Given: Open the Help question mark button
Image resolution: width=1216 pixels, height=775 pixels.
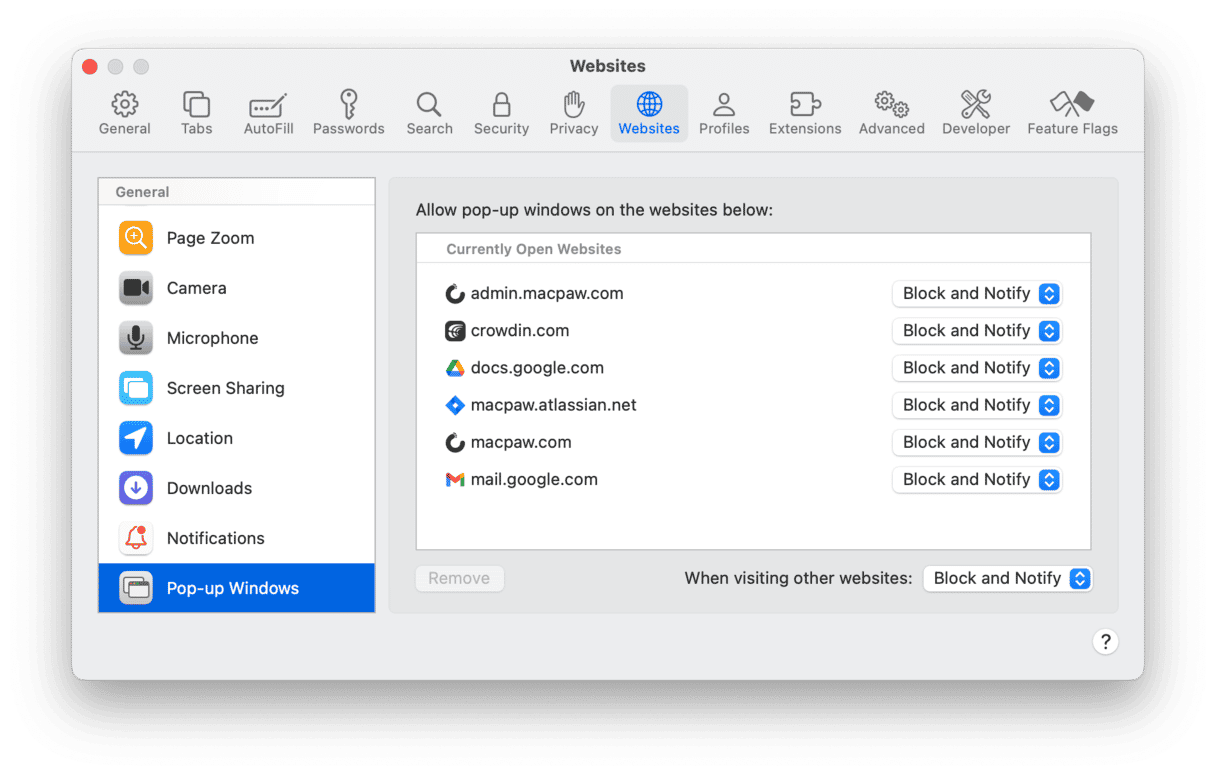Looking at the screenshot, I should click(x=1105, y=642).
